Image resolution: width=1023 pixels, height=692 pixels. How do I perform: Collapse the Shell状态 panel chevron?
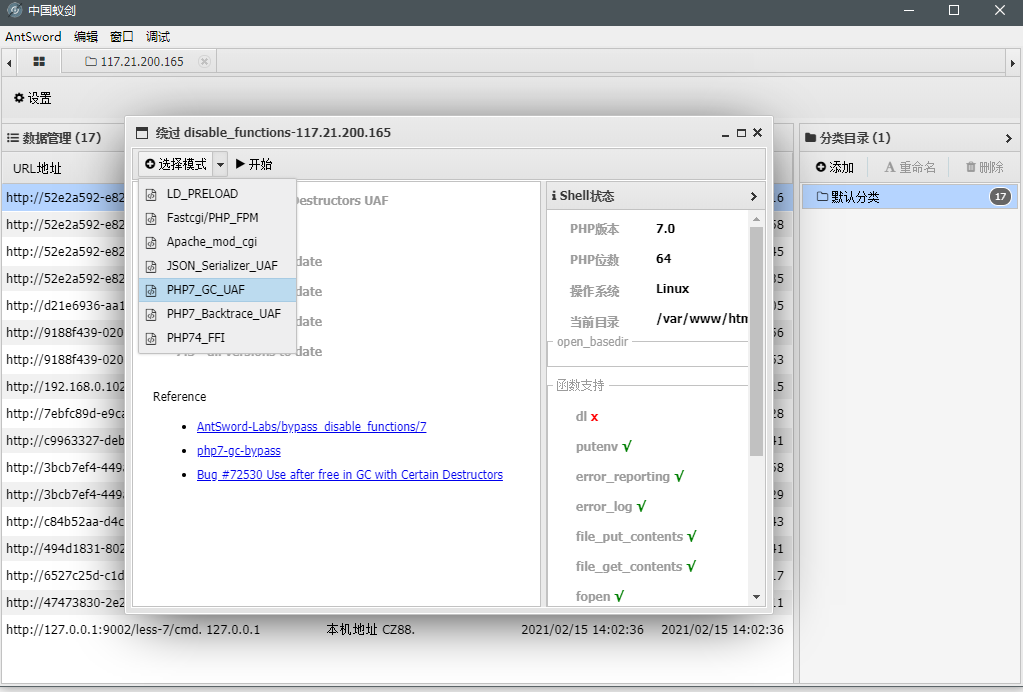753,196
